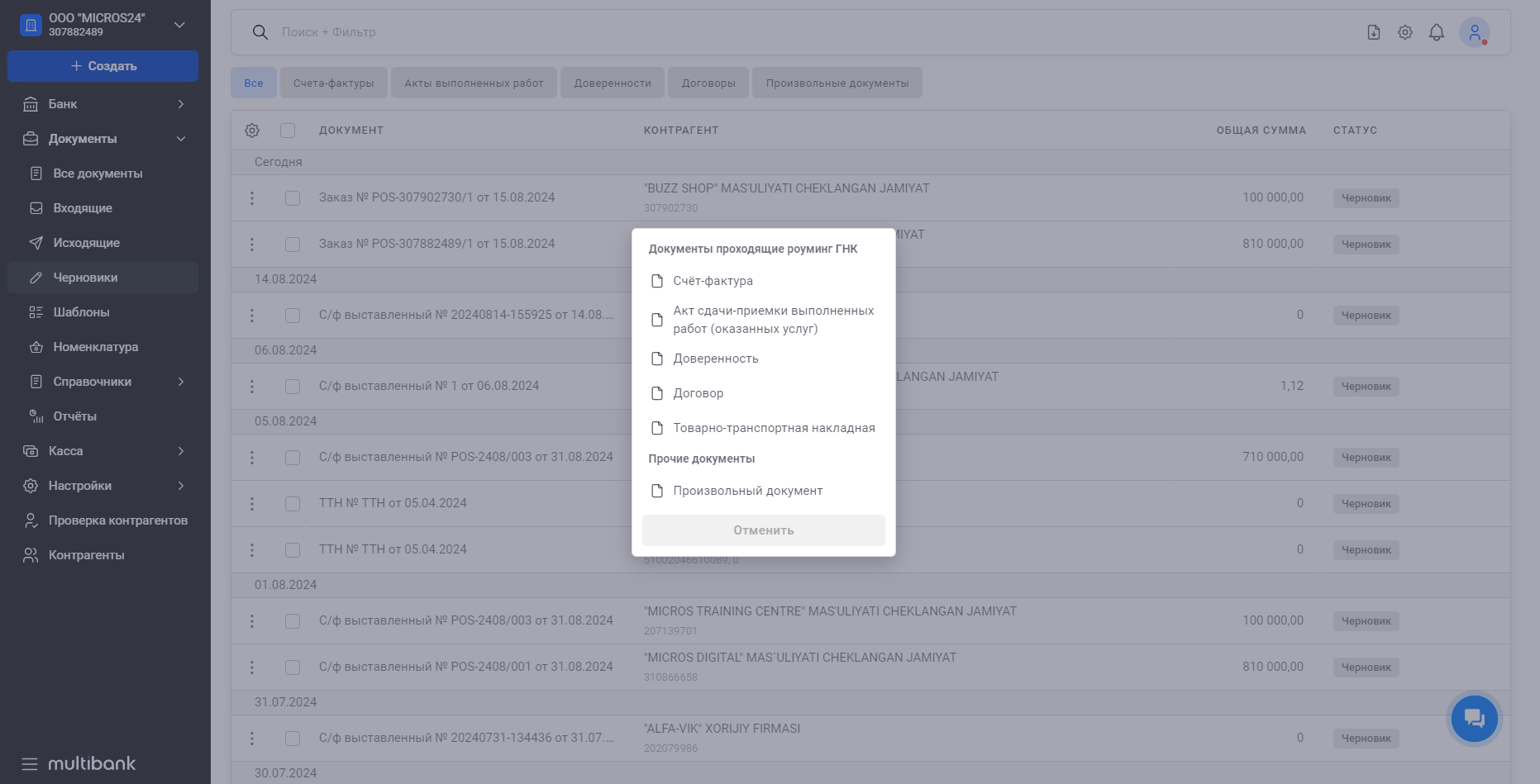Open the notifications bell
Image resolution: width=1540 pixels, height=784 pixels.
coord(1436,32)
